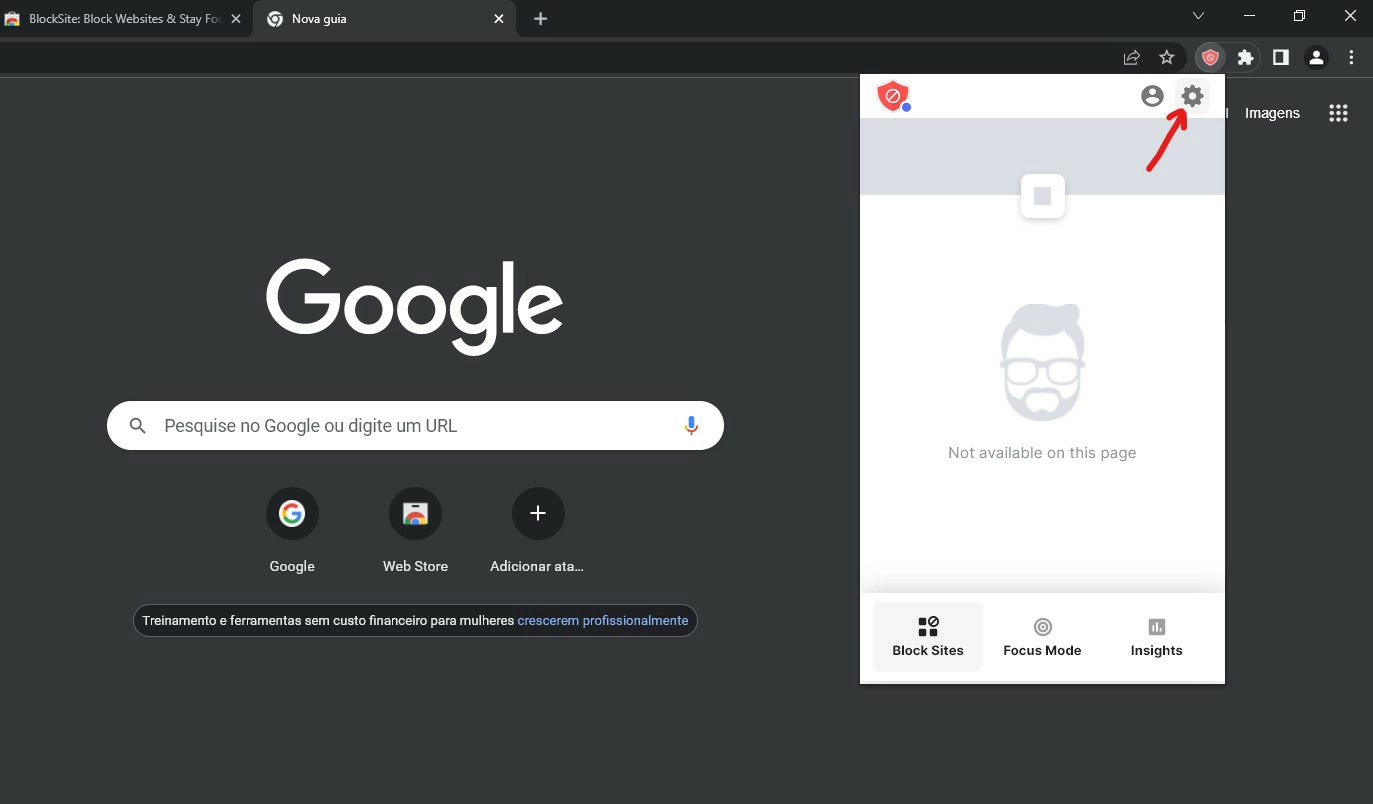Viewport: 1373px width, 804px height.
Task: Open the BlockSite account profile icon
Action: [x=1152, y=96]
